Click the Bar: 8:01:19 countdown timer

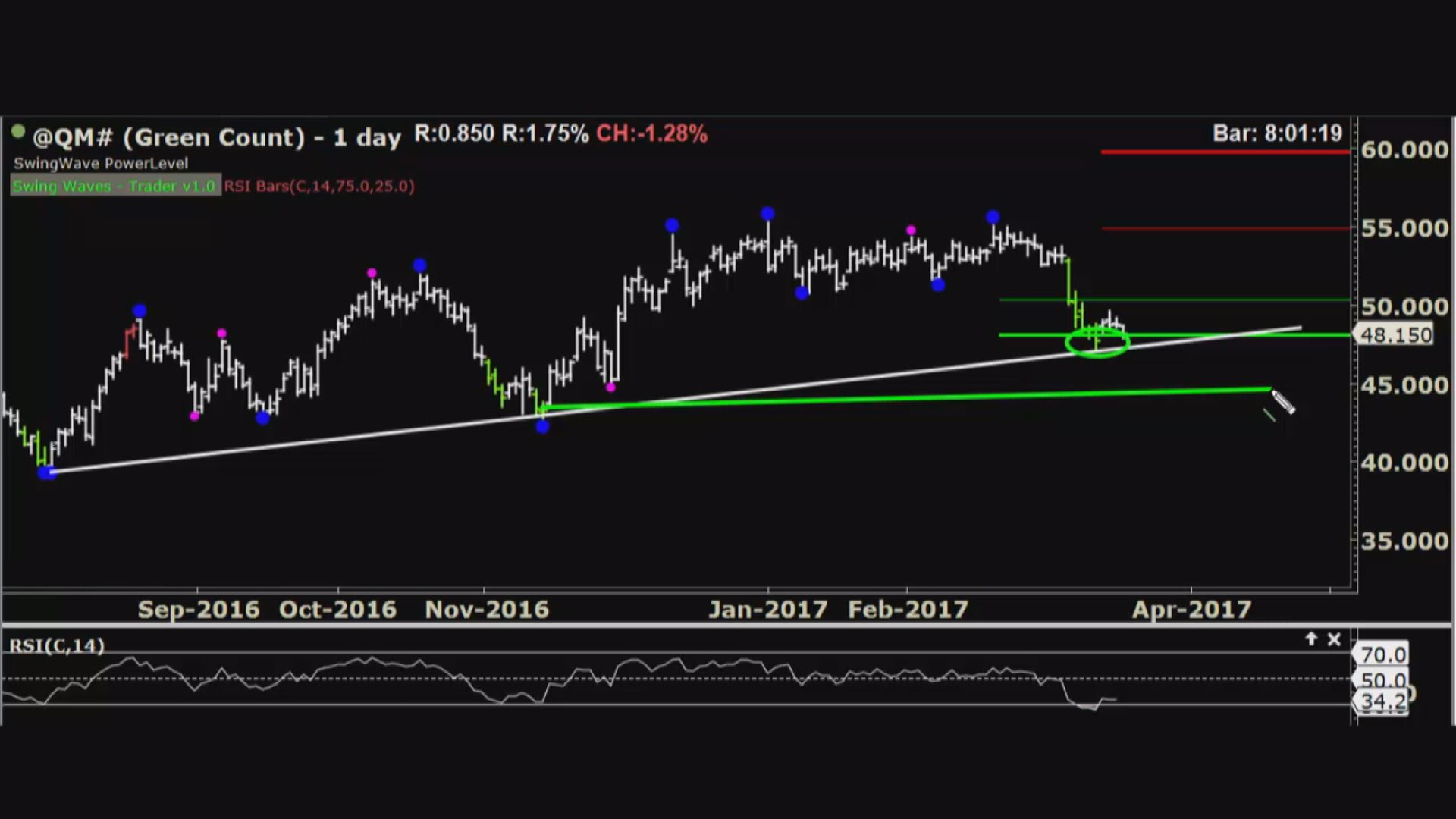coord(1277,133)
